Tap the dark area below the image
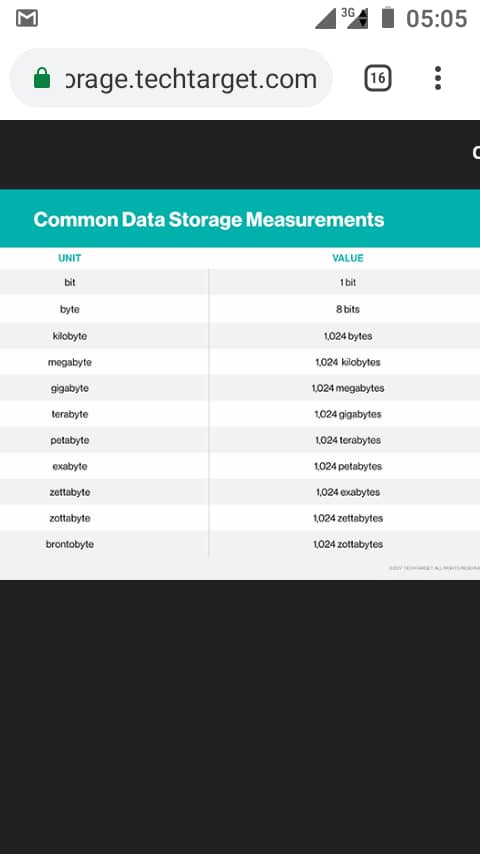480x854 pixels. [x=240, y=717]
